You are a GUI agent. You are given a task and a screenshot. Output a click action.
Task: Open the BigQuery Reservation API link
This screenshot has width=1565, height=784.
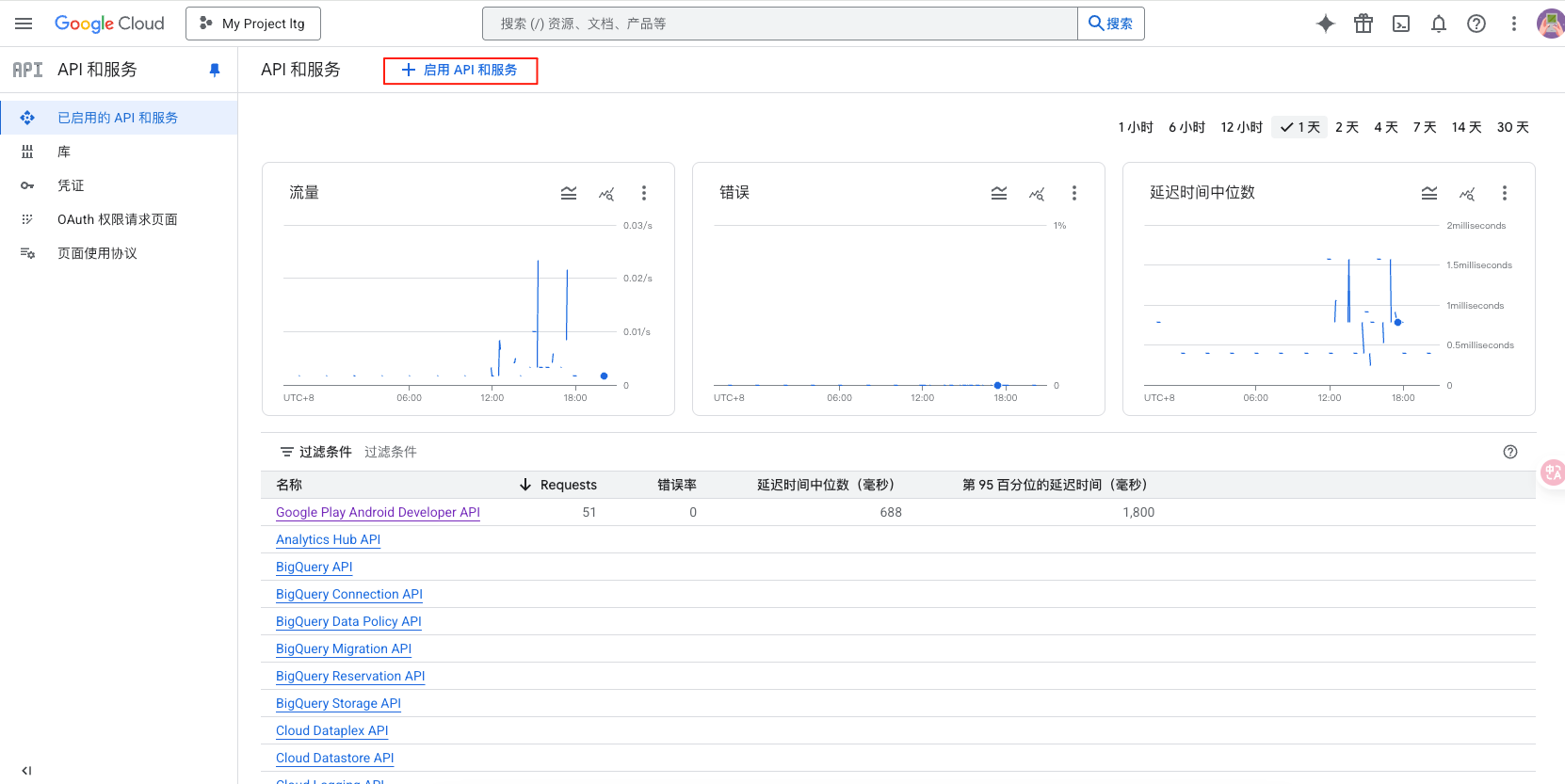pos(350,676)
